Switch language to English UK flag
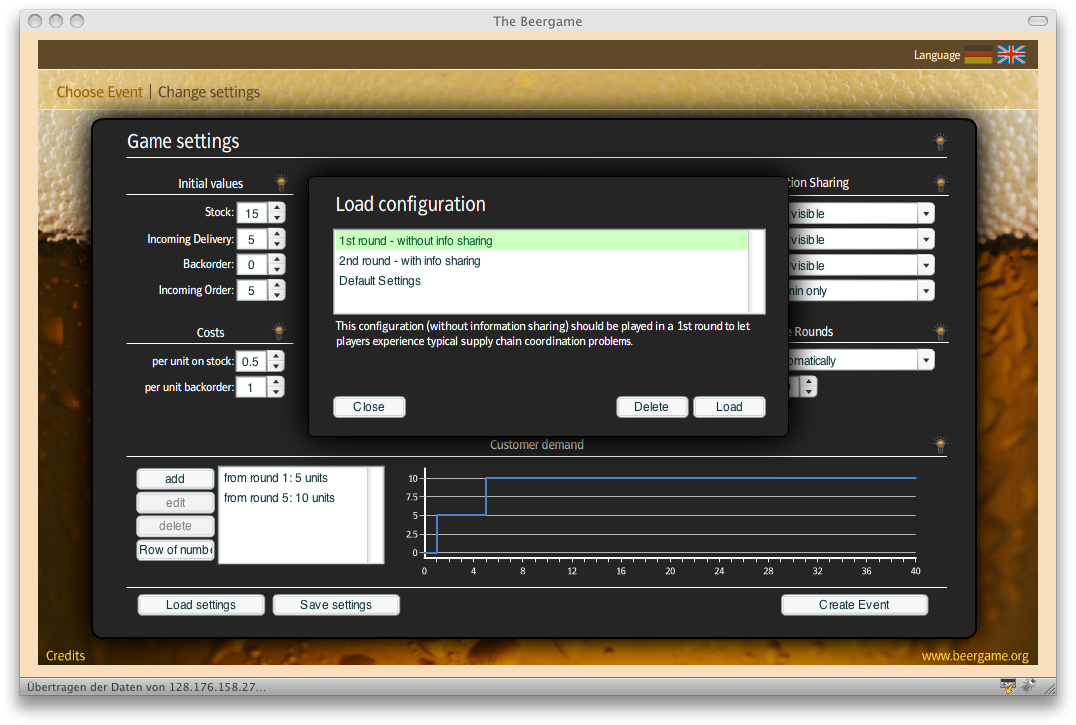Screen dimensions: 1076x725 [1011, 55]
